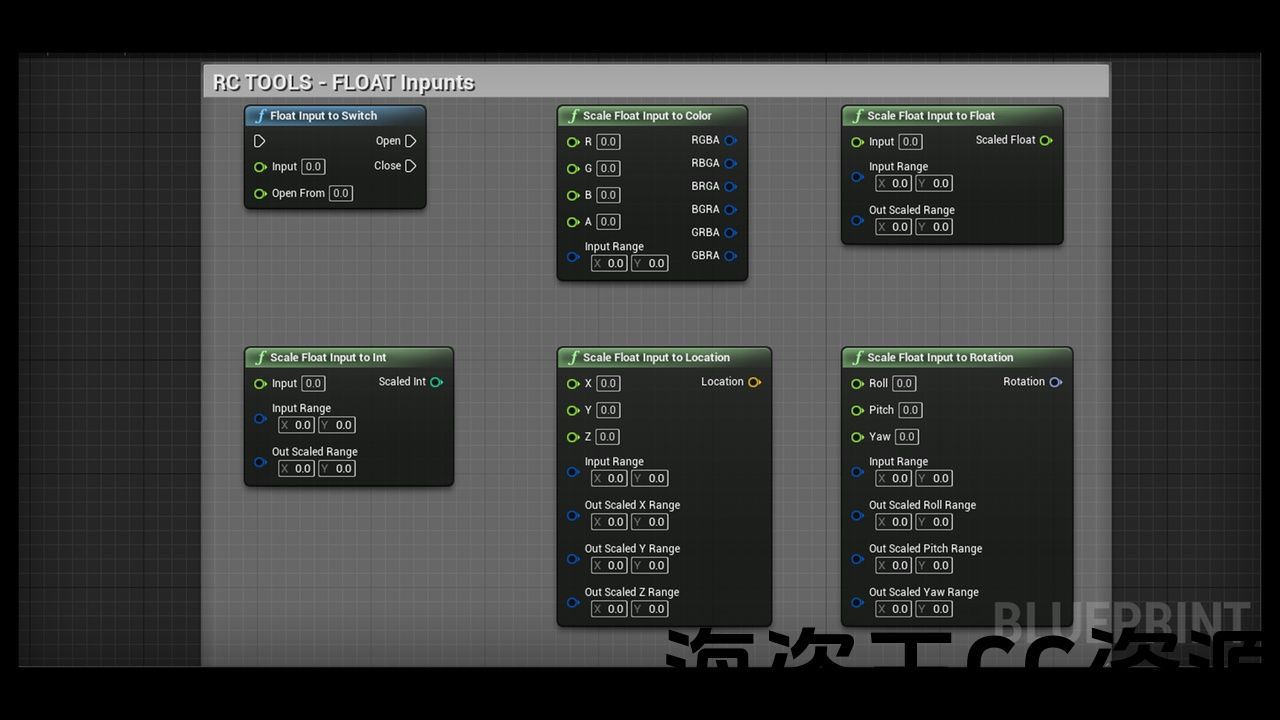Click the Open execution output pin

coord(410,141)
